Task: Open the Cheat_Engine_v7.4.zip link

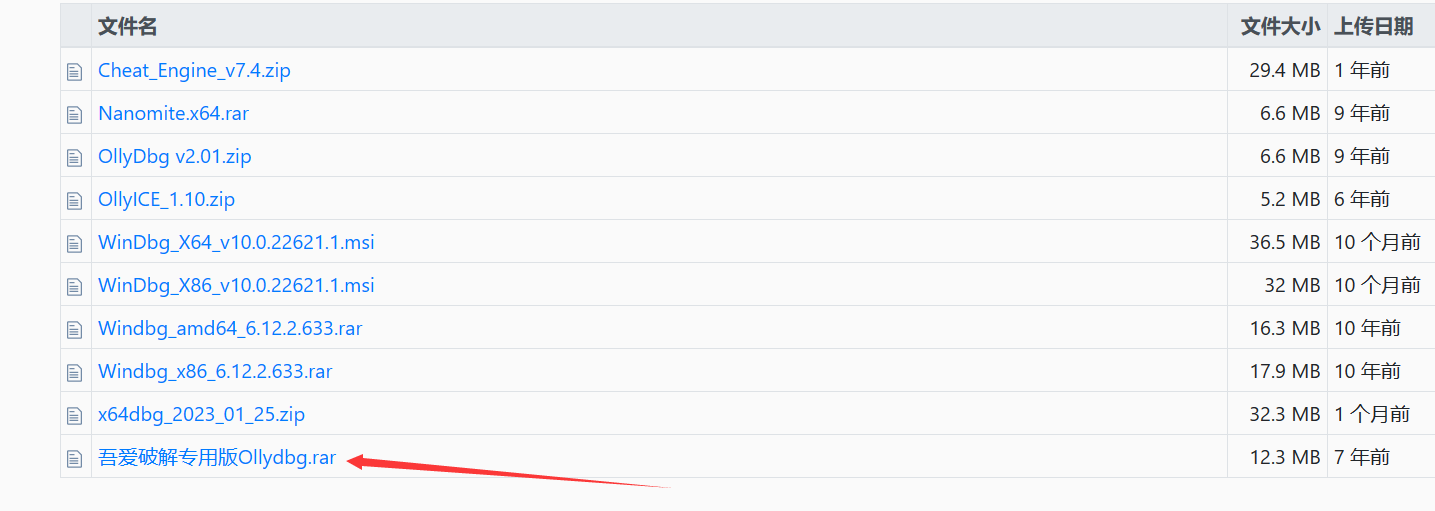Action: (x=194, y=71)
